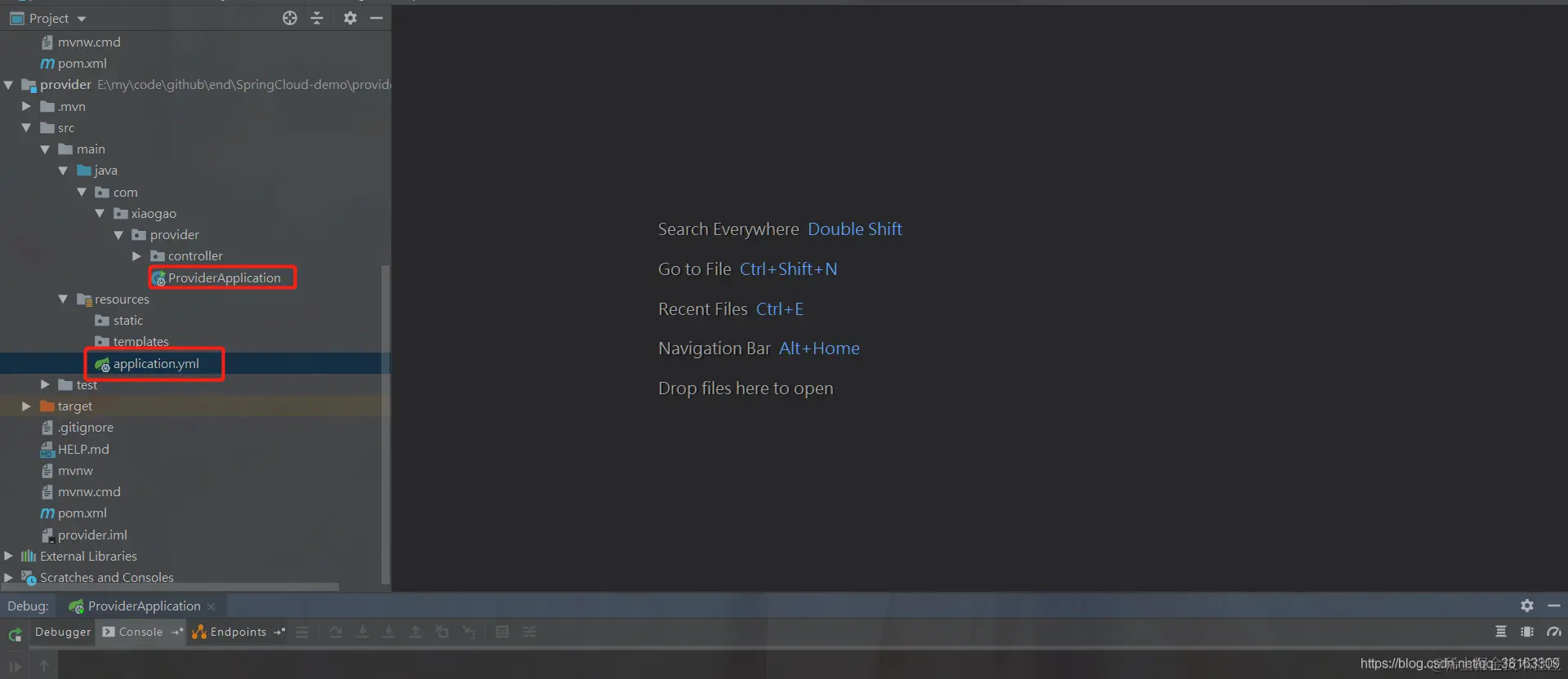This screenshot has height=679, width=1568.
Task: Click the Step Over debug icon
Action: coord(336,632)
